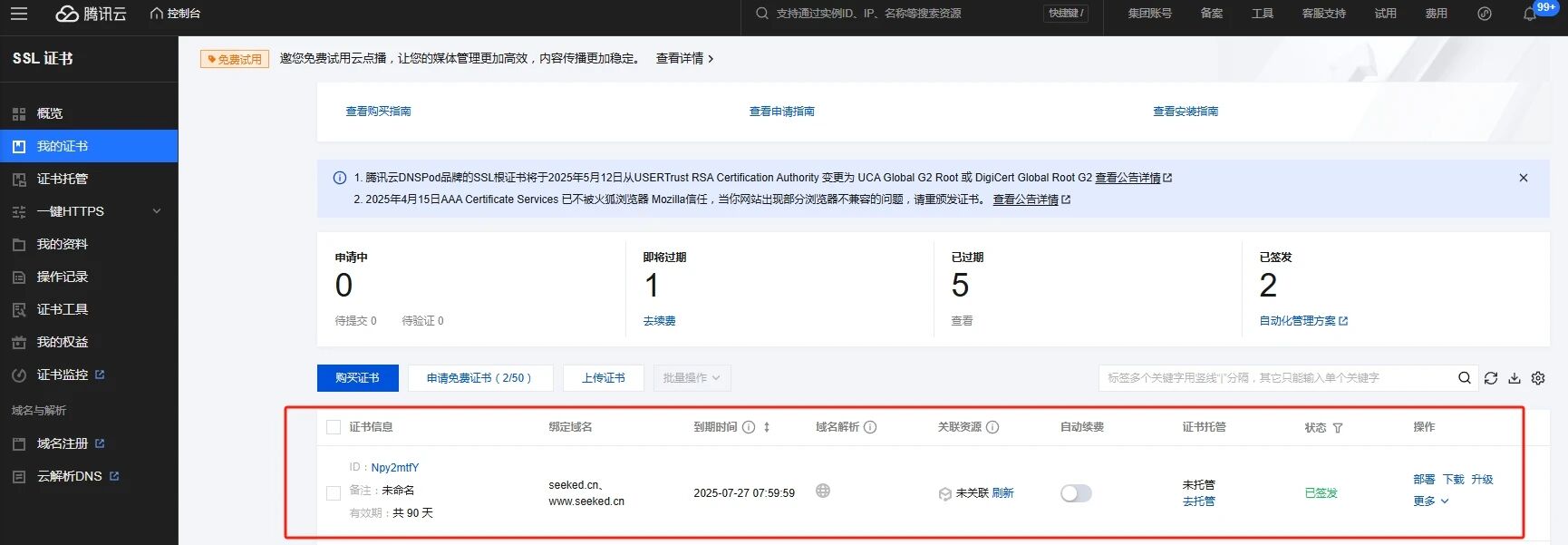Select 我的证书 in the sidebar
This screenshot has width=1568, height=545.
pos(89,146)
